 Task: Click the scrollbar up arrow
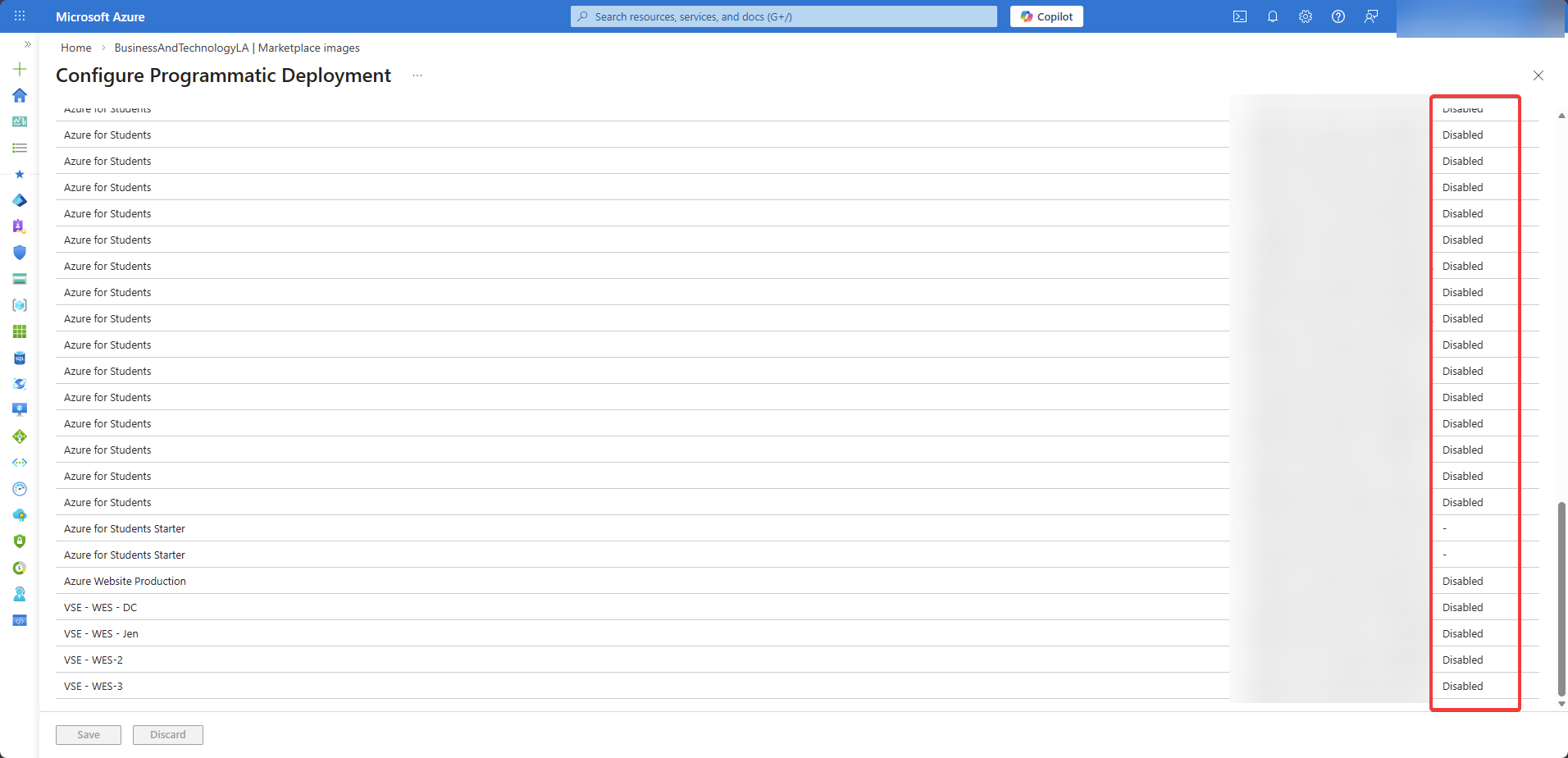pos(1561,116)
